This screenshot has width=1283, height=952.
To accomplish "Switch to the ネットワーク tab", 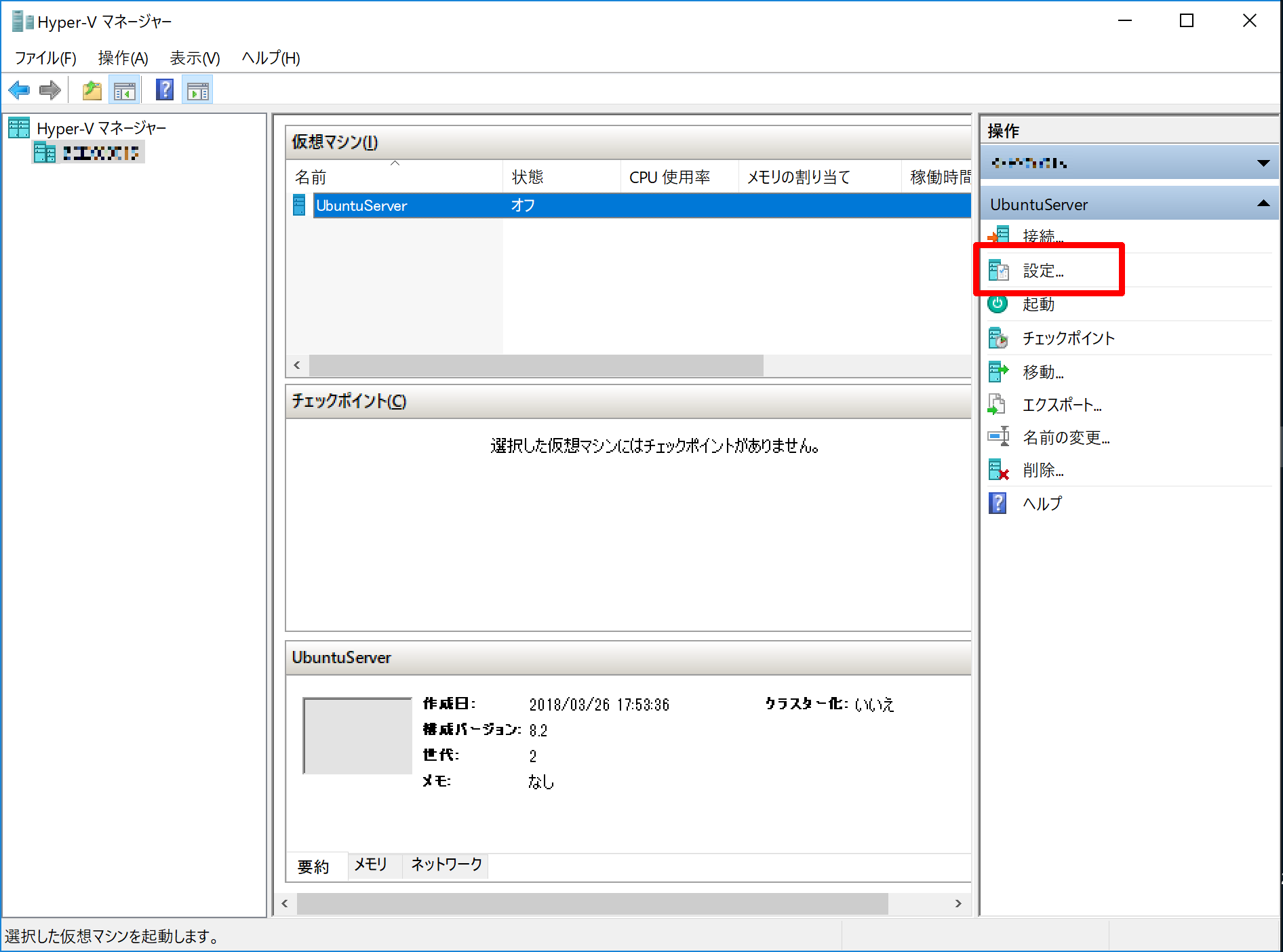I will (x=446, y=865).
